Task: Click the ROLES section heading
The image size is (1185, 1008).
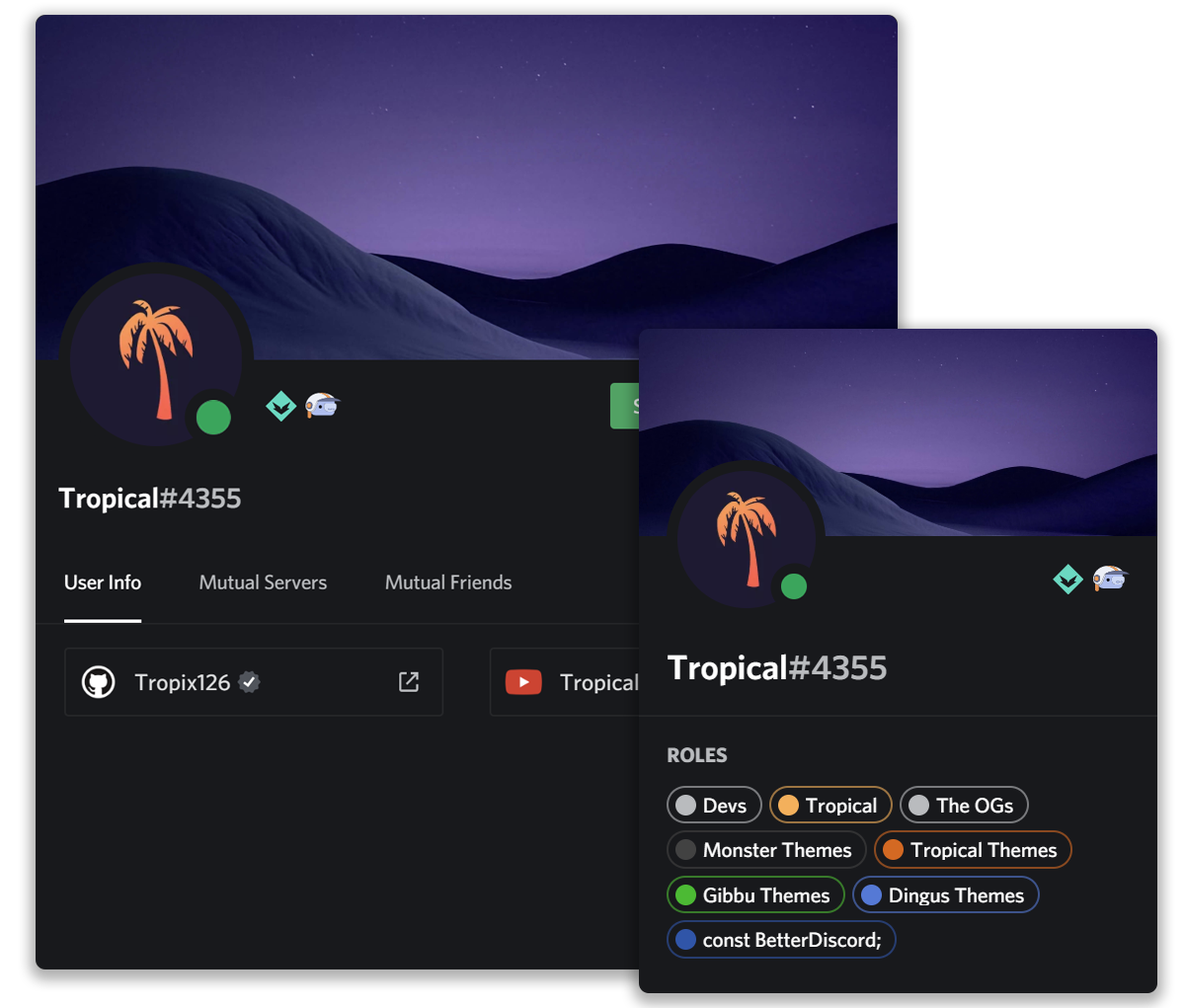Action: click(697, 755)
